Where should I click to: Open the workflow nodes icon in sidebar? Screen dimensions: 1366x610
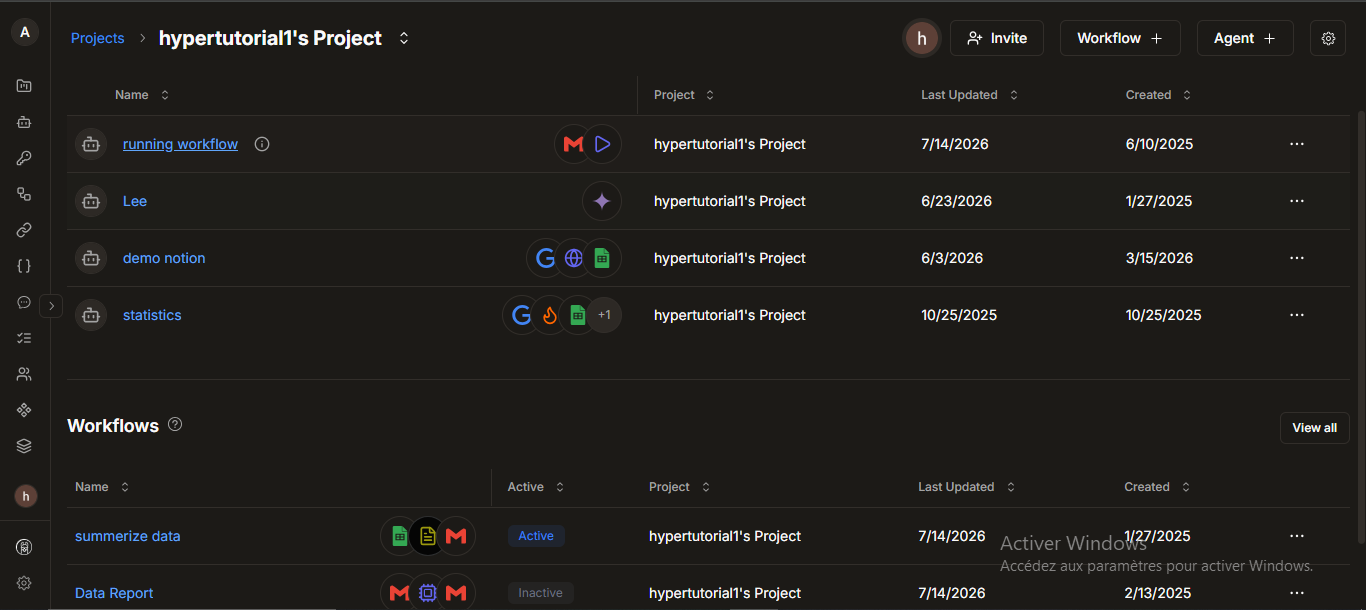coord(24,194)
